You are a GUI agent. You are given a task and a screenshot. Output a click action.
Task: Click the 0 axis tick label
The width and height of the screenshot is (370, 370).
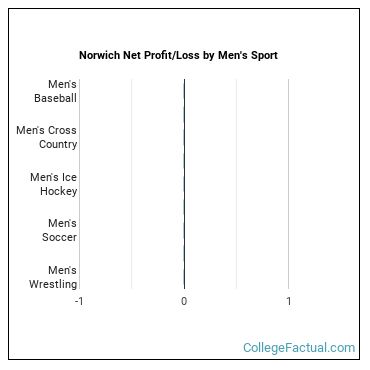[x=184, y=301]
